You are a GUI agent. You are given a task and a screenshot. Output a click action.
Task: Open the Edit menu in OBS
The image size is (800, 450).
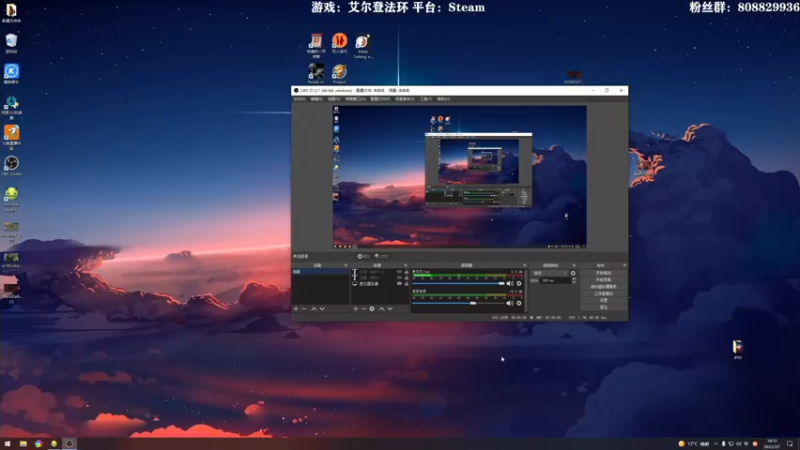[317, 99]
